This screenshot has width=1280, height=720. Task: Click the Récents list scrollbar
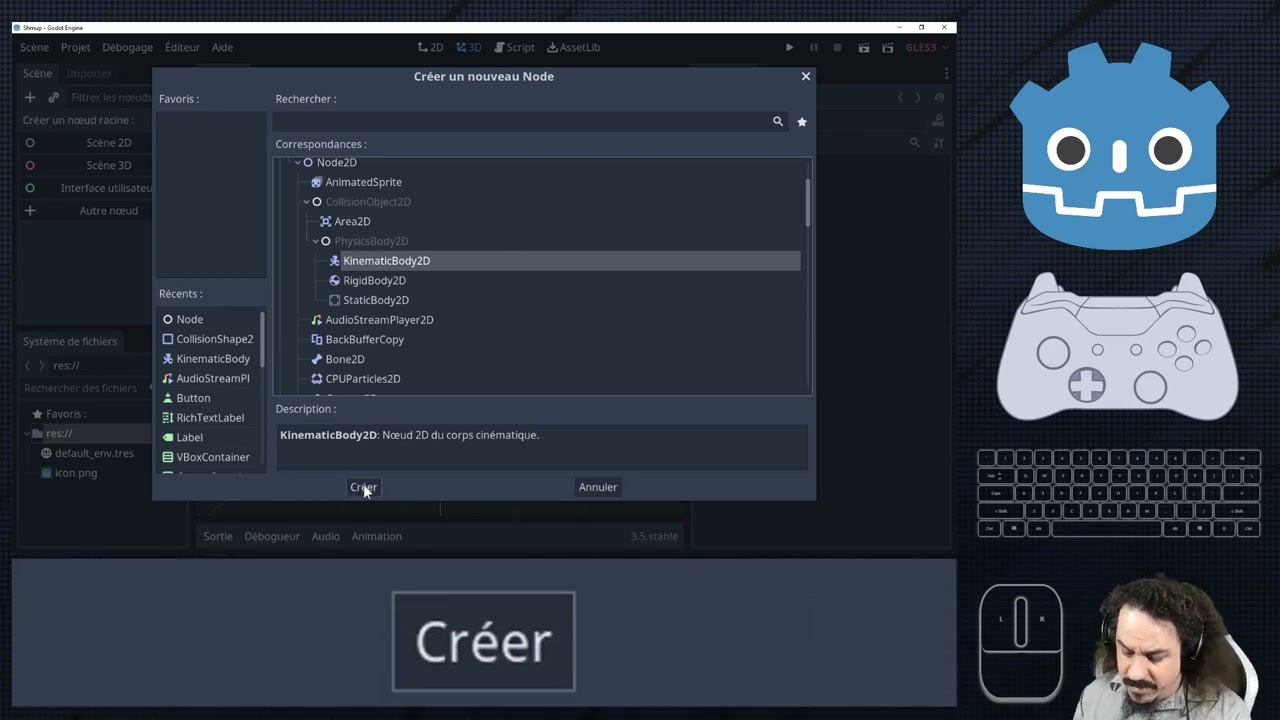coord(262,339)
